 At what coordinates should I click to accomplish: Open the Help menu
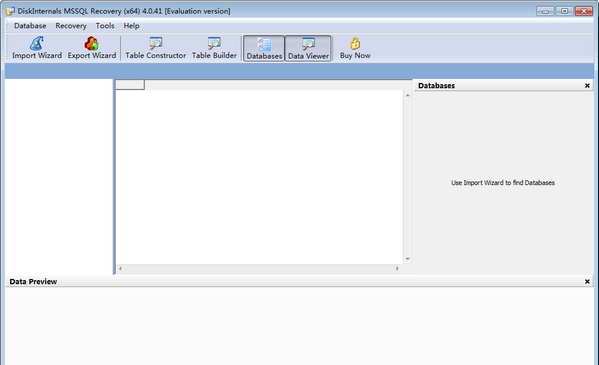[131, 26]
